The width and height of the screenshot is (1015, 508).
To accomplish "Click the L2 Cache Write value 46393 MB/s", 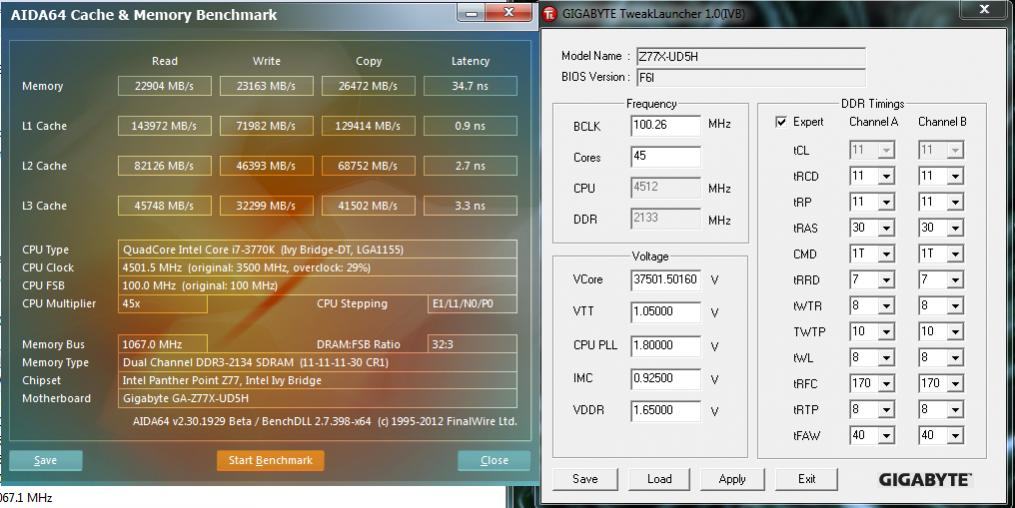I will click(266, 166).
